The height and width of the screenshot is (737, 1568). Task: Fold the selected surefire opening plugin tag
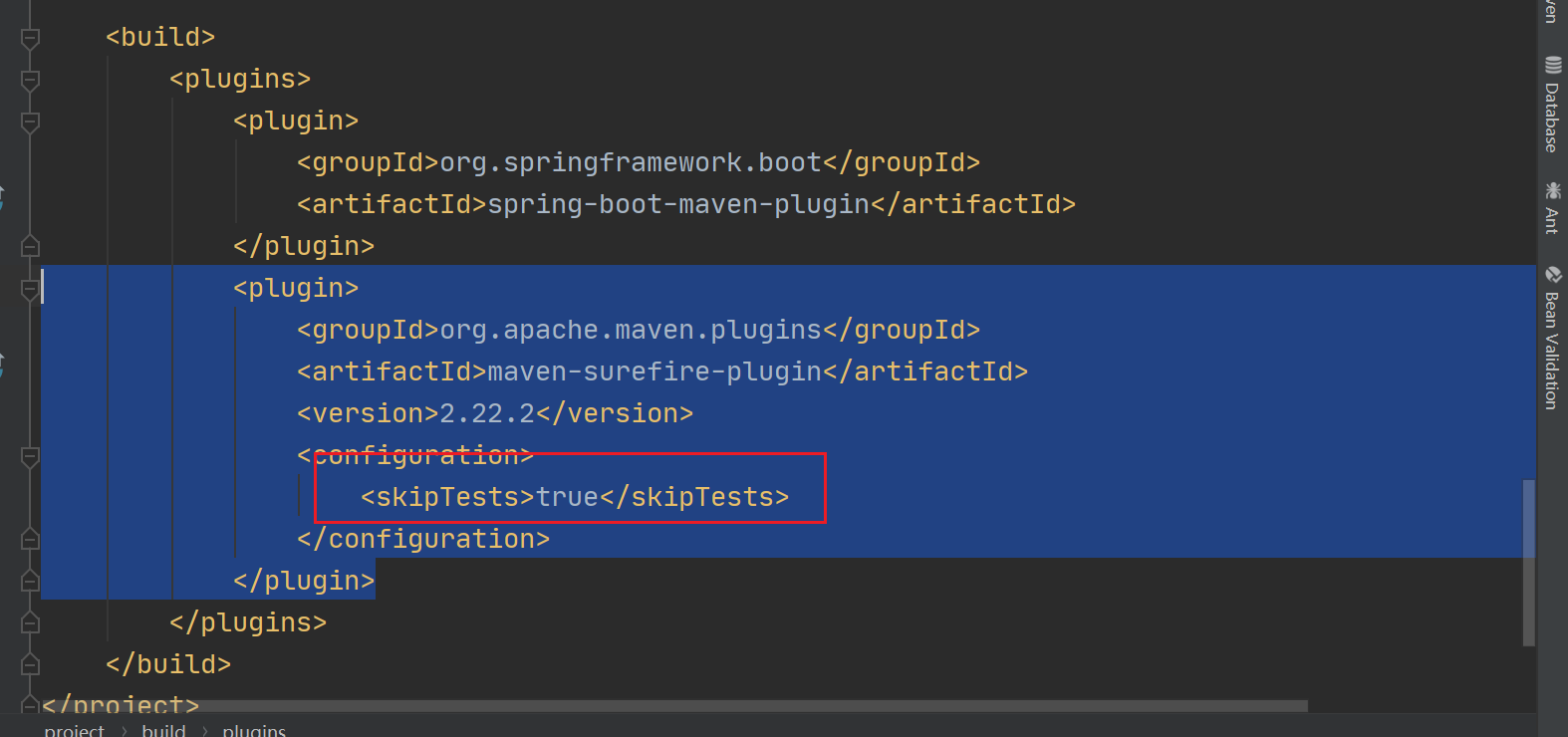click(30, 289)
